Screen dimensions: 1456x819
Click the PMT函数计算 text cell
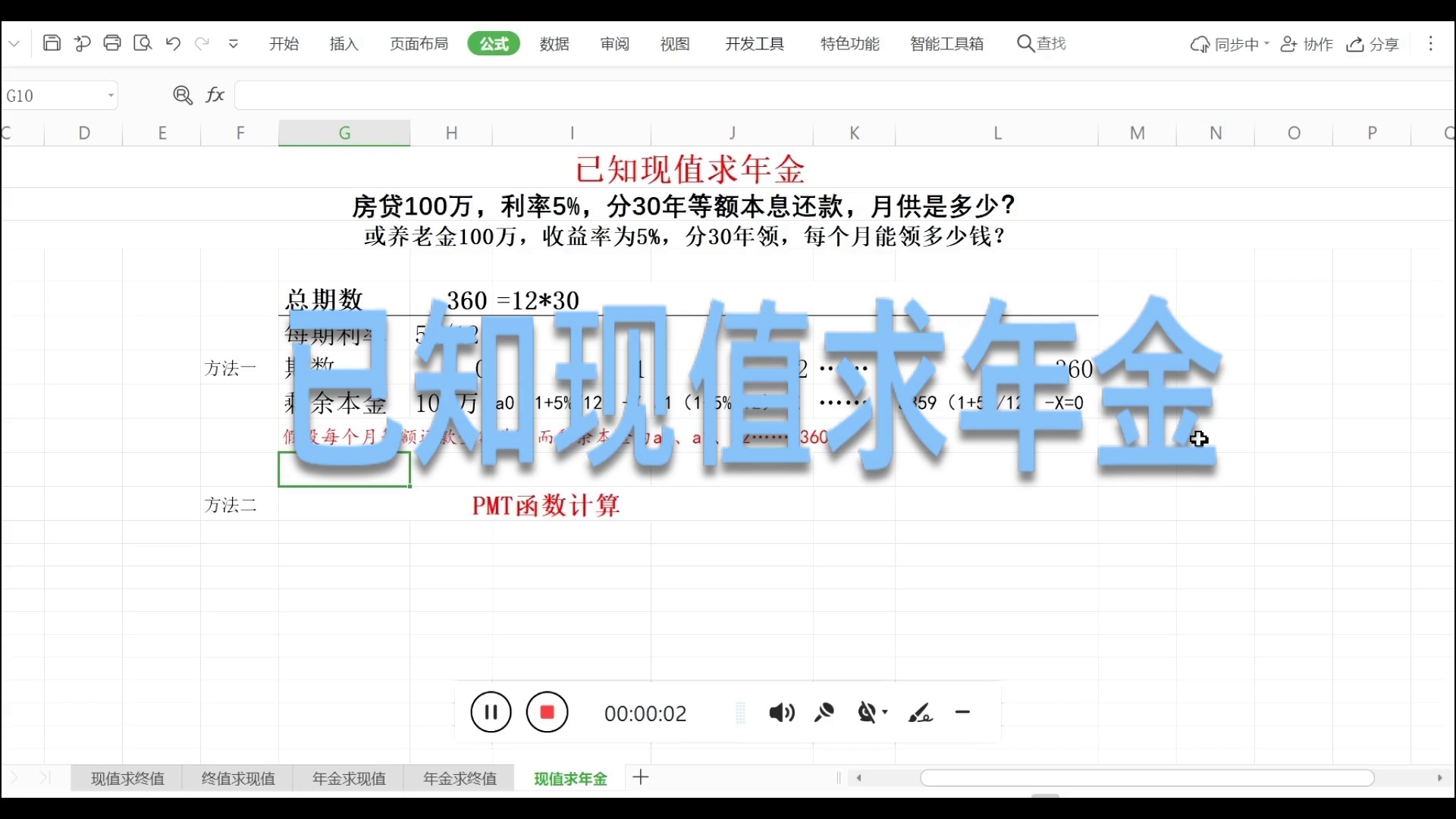(x=546, y=505)
